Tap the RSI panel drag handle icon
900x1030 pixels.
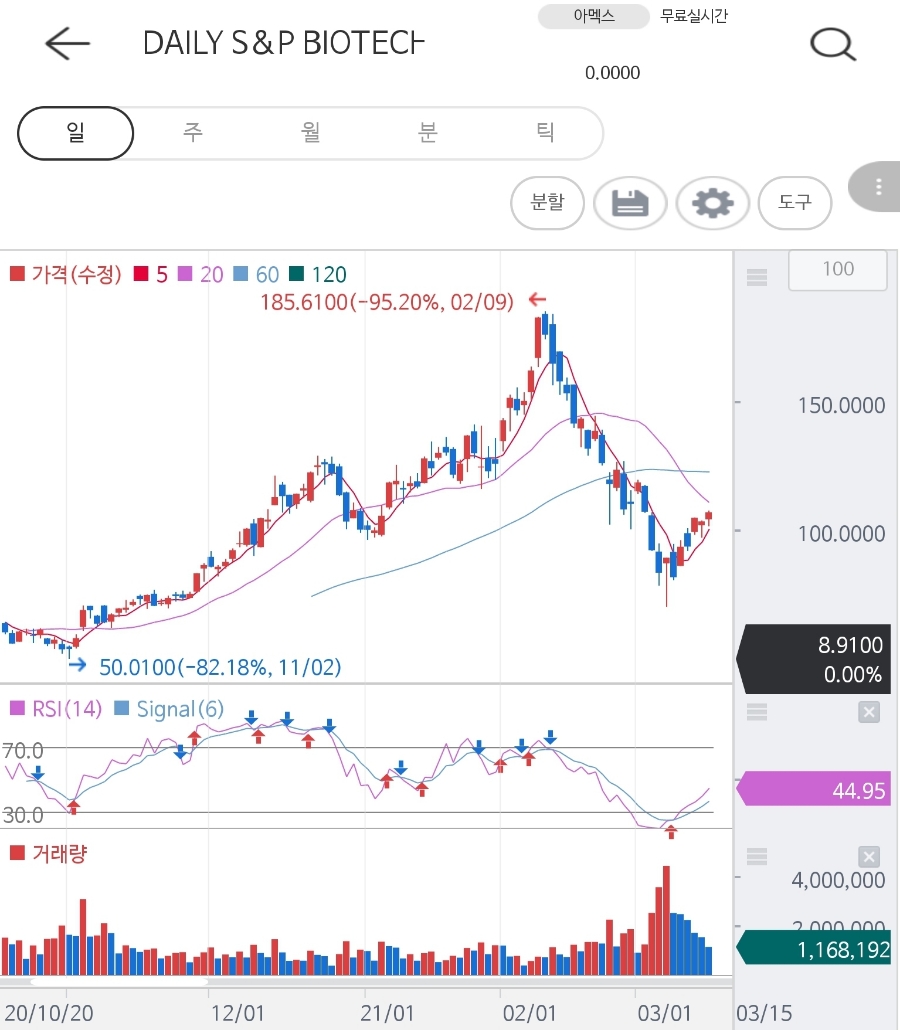[x=757, y=712]
